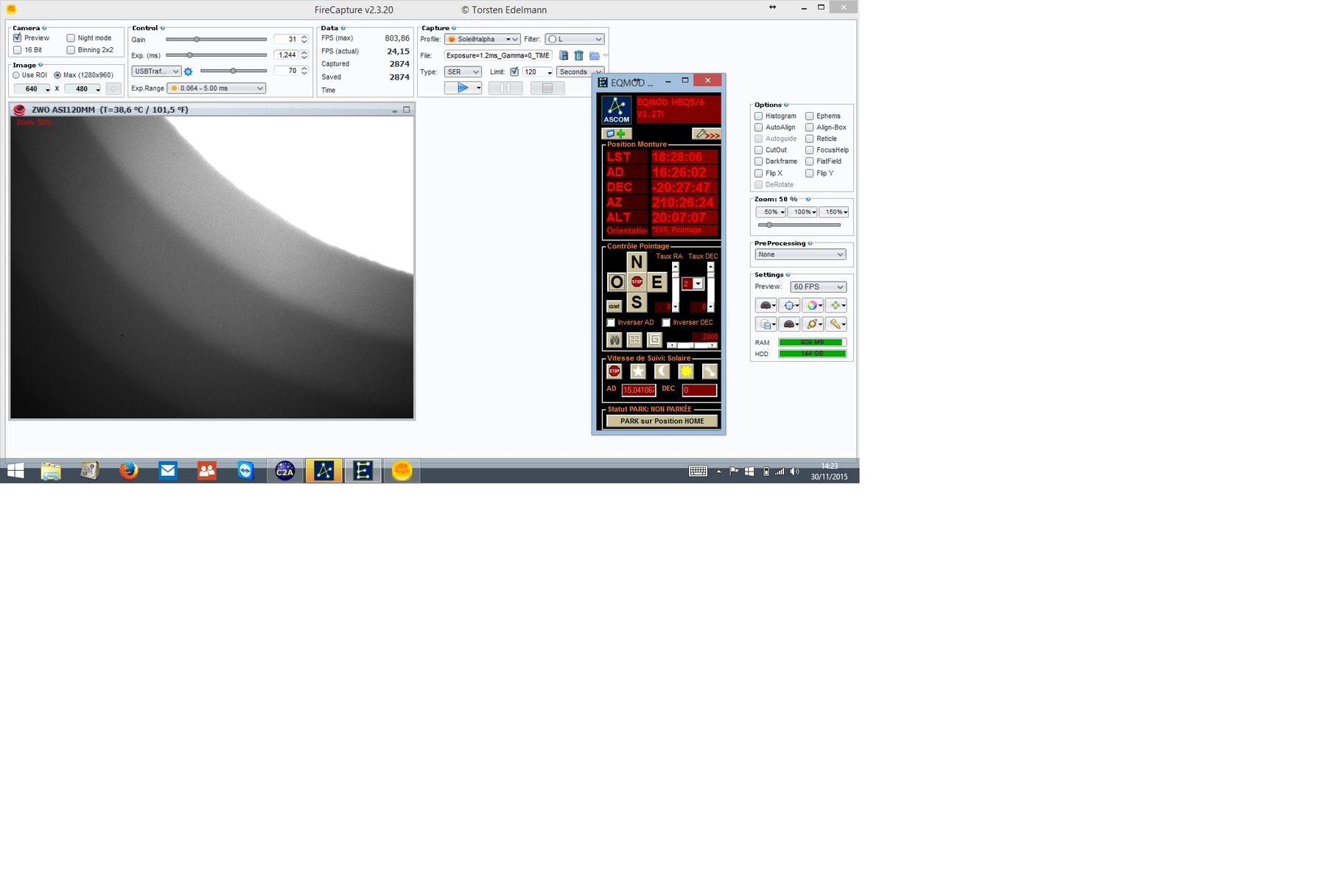Select custom comet tracking icon
The width and height of the screenshot is (1344, 896).
click(710, 371)
